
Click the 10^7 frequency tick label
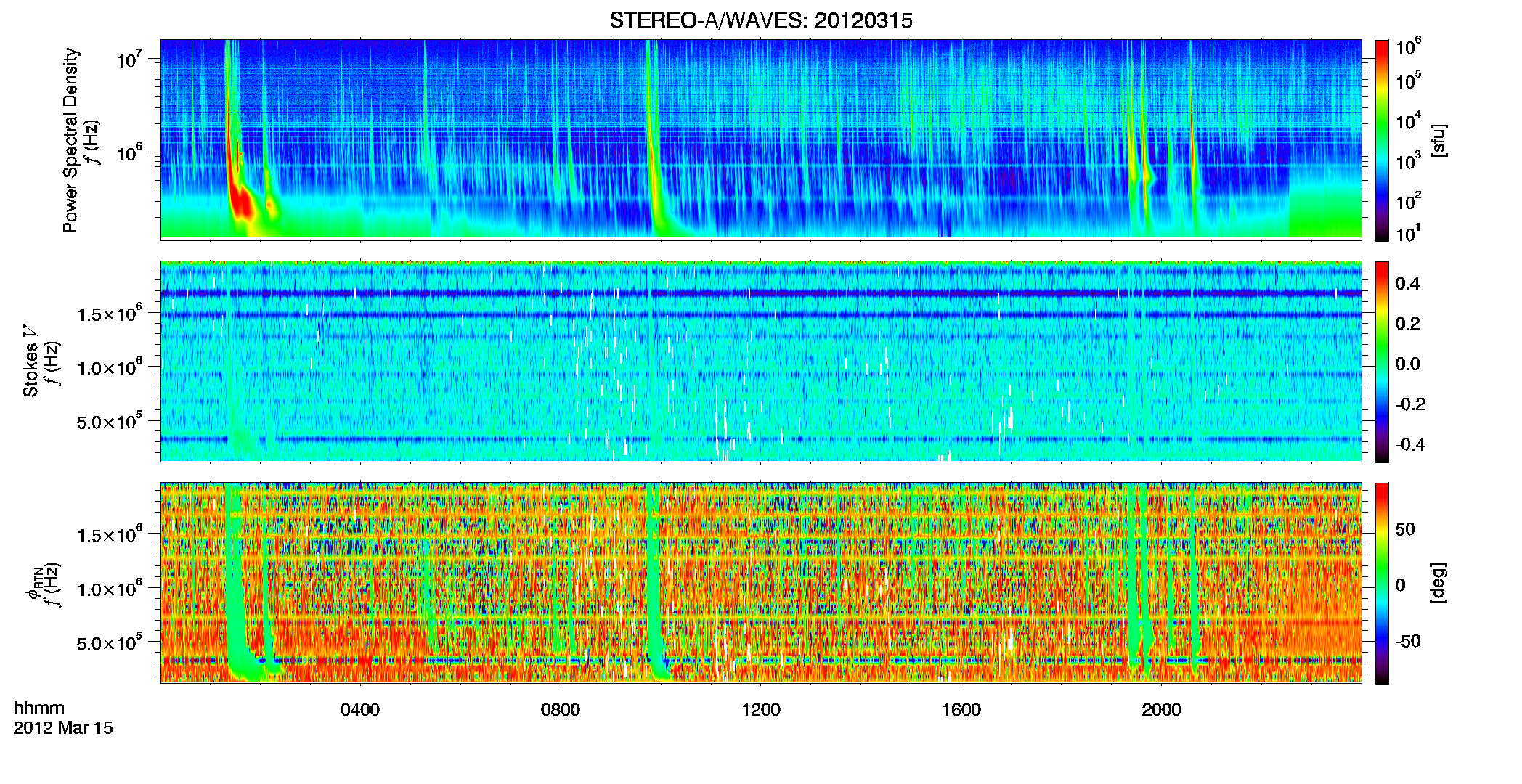pyautogui.click(x=131, y=59)
